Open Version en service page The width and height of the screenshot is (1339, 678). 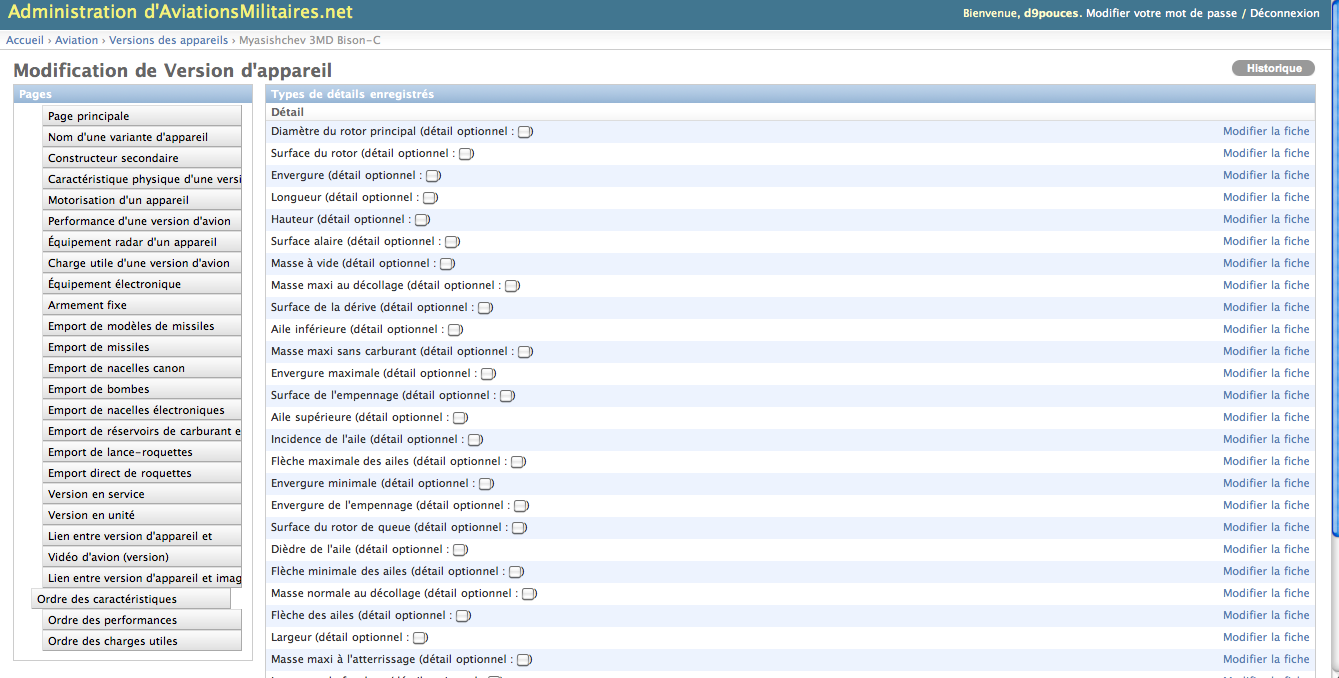(141, 494)
